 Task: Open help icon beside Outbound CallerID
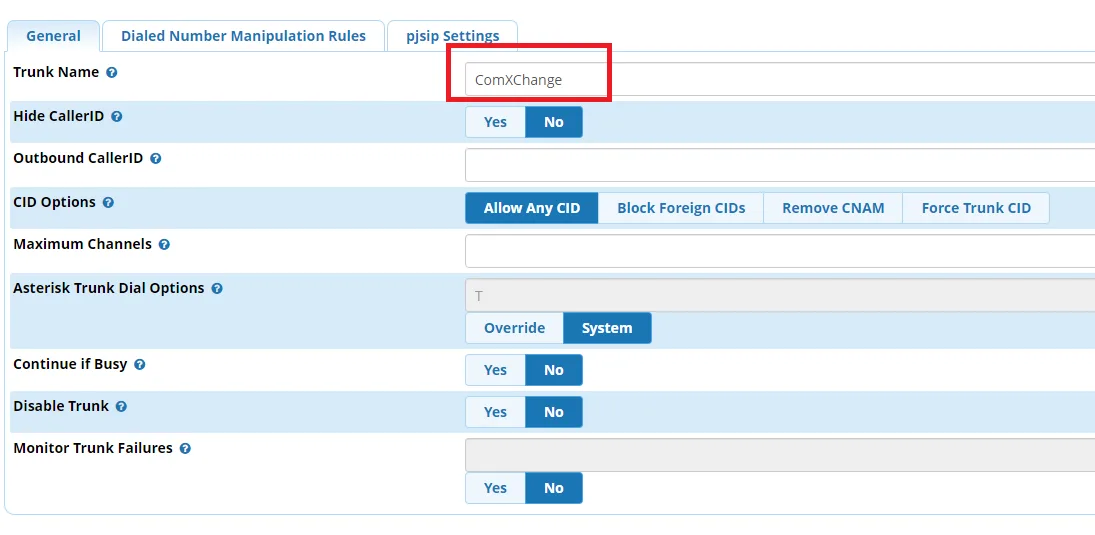click(x=156, y=159)
